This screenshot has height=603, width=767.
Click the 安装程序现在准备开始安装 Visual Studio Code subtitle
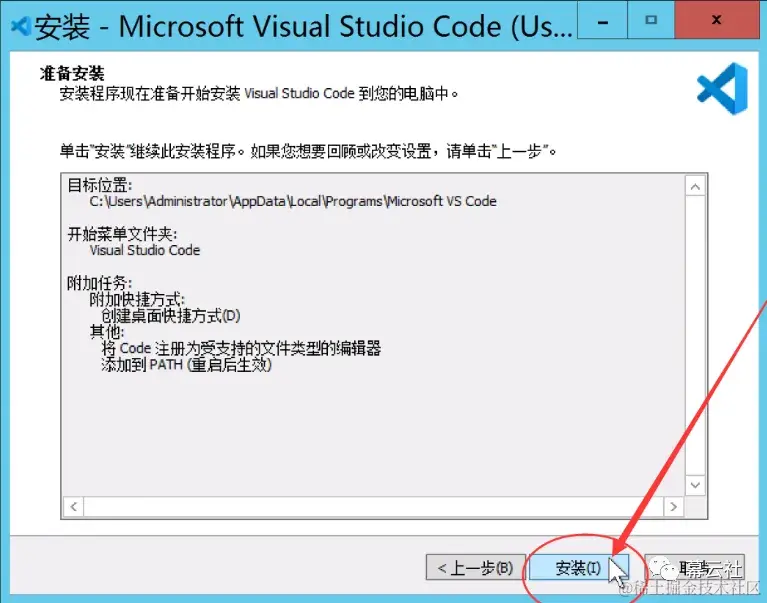click(x=259, y=93)
